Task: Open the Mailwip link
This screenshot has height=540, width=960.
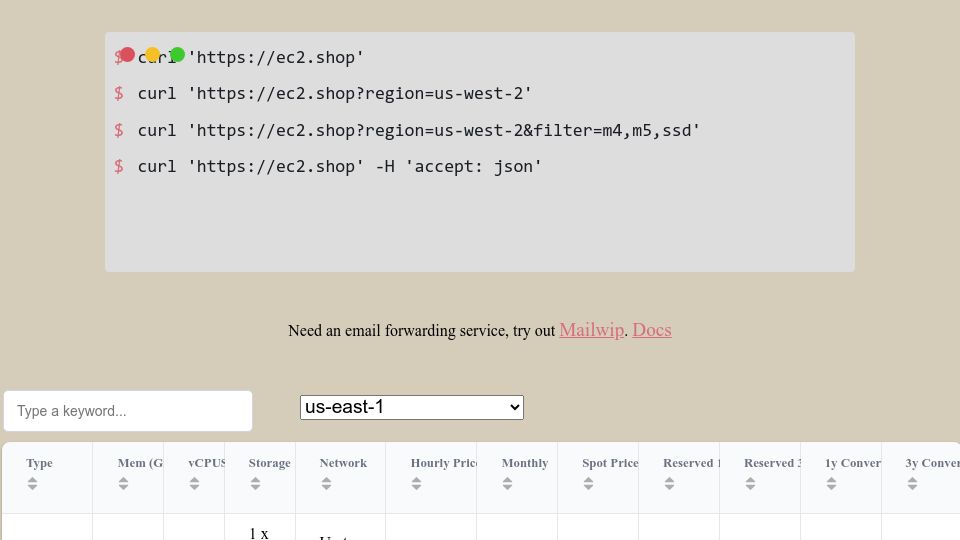Action: pyautogui.click(x=591, y=330)
